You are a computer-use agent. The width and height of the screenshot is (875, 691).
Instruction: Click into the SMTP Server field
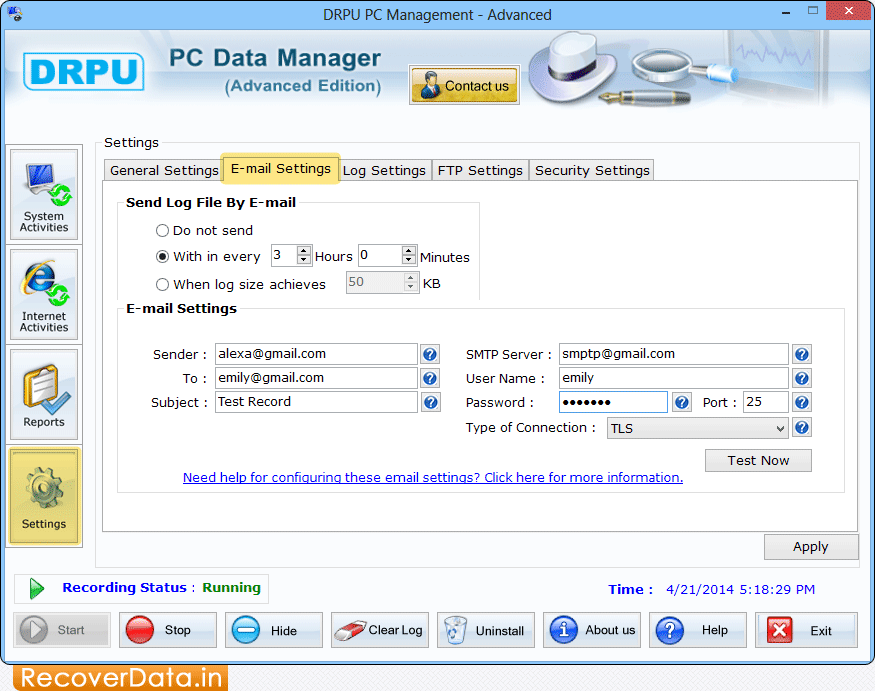coord(674,354)
